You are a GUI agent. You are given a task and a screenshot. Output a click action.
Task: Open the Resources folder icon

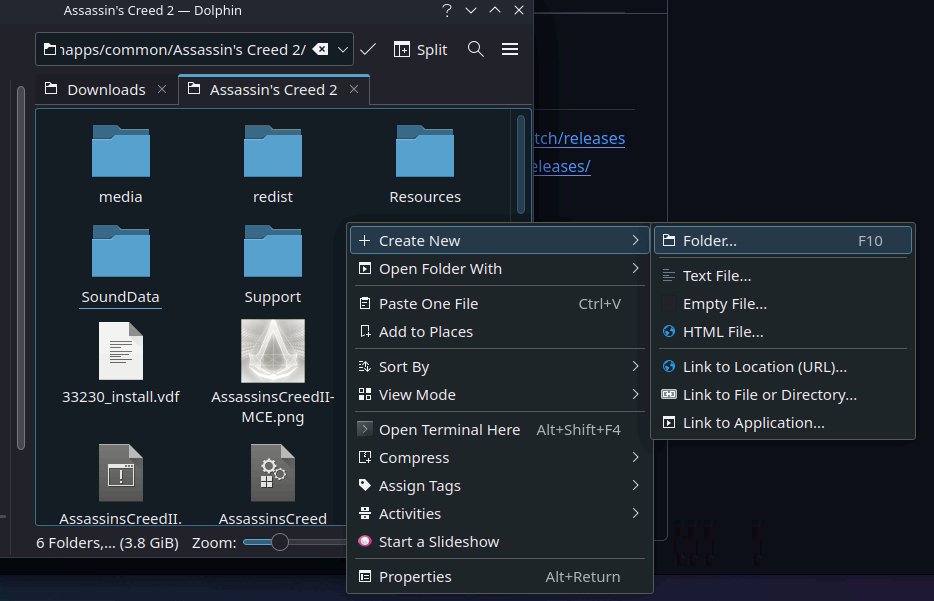click(425, 151)
